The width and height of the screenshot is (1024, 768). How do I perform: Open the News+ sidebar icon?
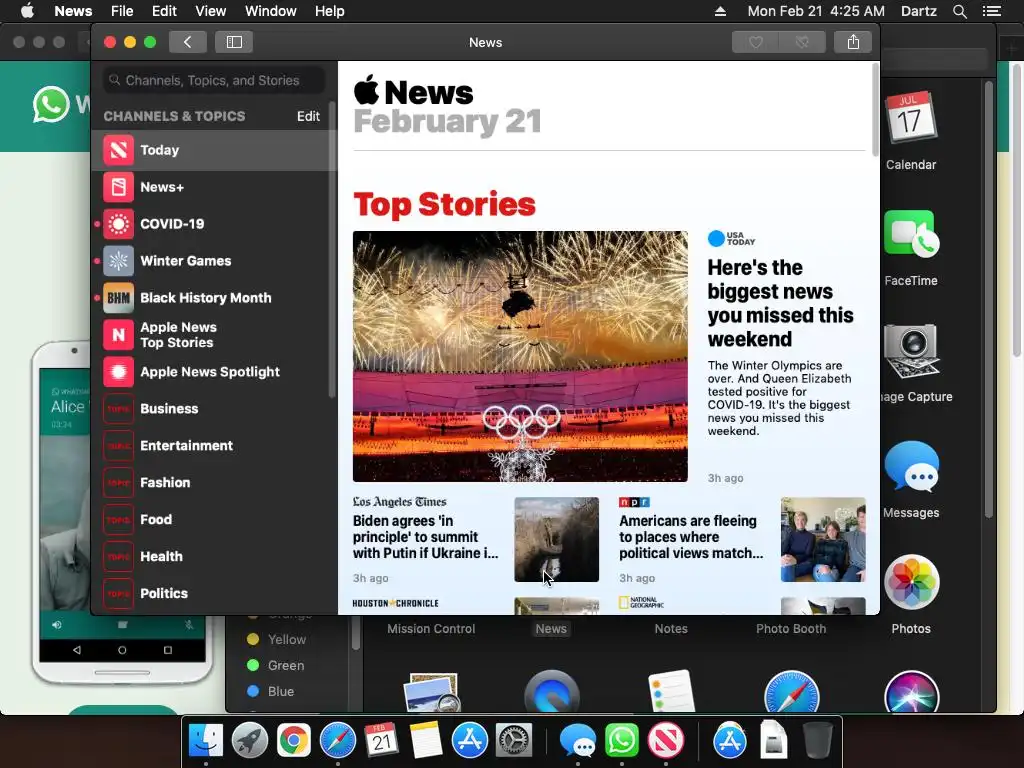(x=118, y=187)
